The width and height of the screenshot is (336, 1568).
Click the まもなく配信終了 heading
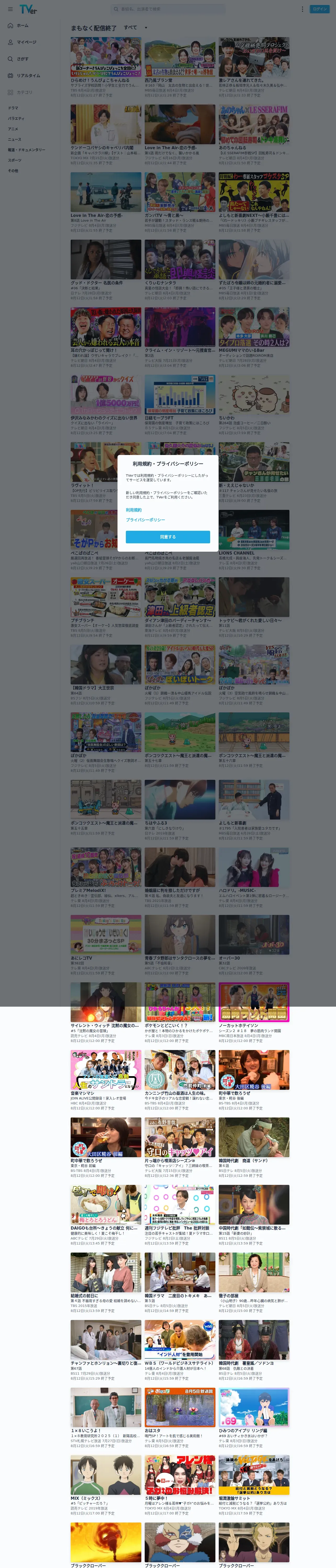click(93, 28)
